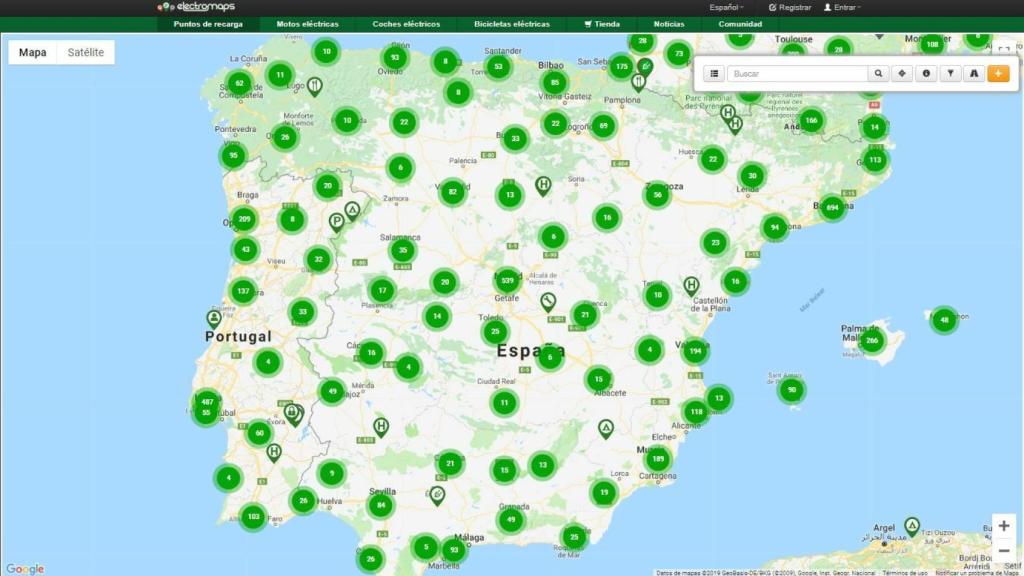This screenshot has height=576, width=1024.
Task: Open the Español language dropdown
Action: pos(725,6)
